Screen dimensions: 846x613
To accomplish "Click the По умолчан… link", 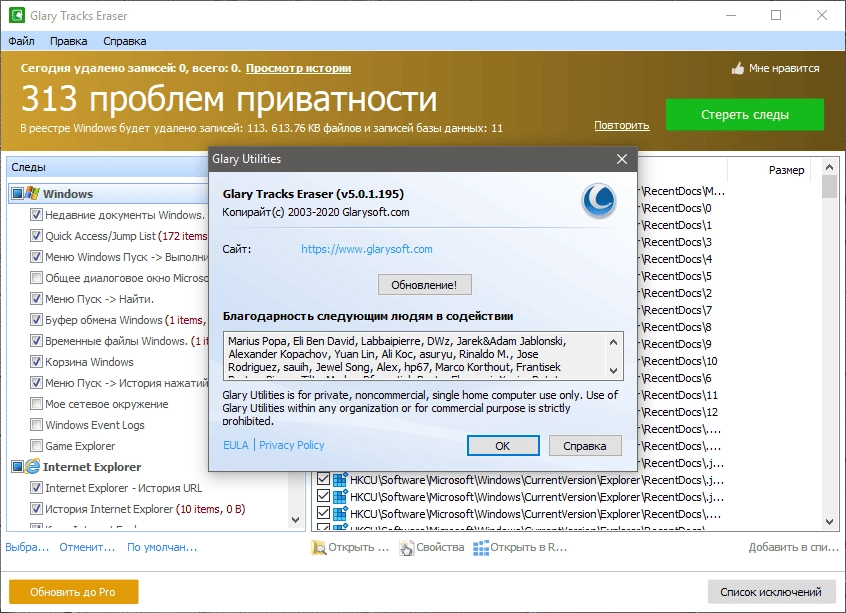I will pyautogui.click(x=162, y=547).
